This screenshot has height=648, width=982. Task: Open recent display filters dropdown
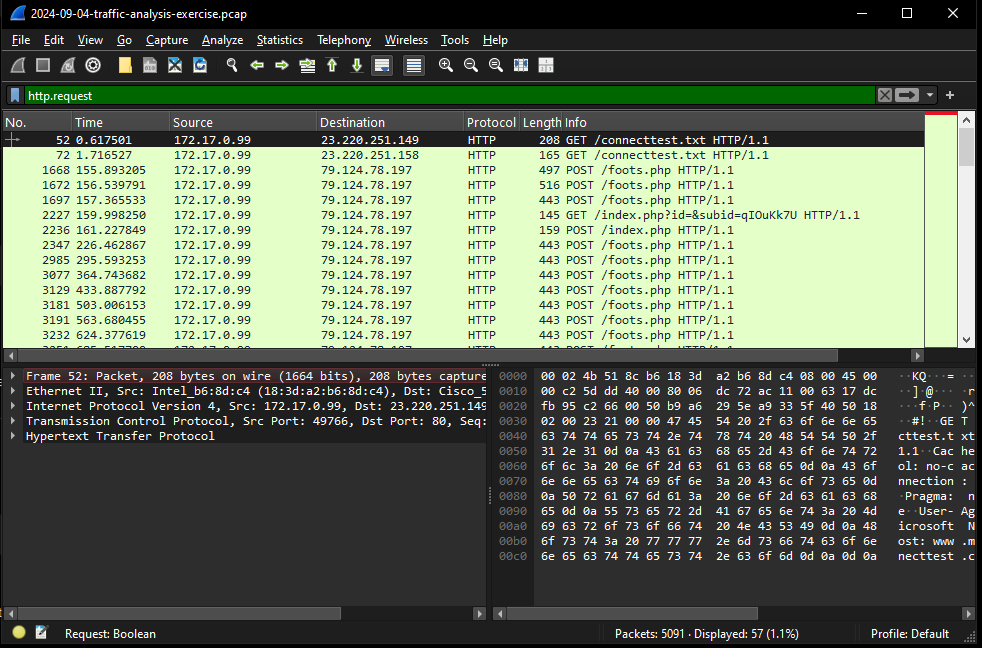pos(929,95)
